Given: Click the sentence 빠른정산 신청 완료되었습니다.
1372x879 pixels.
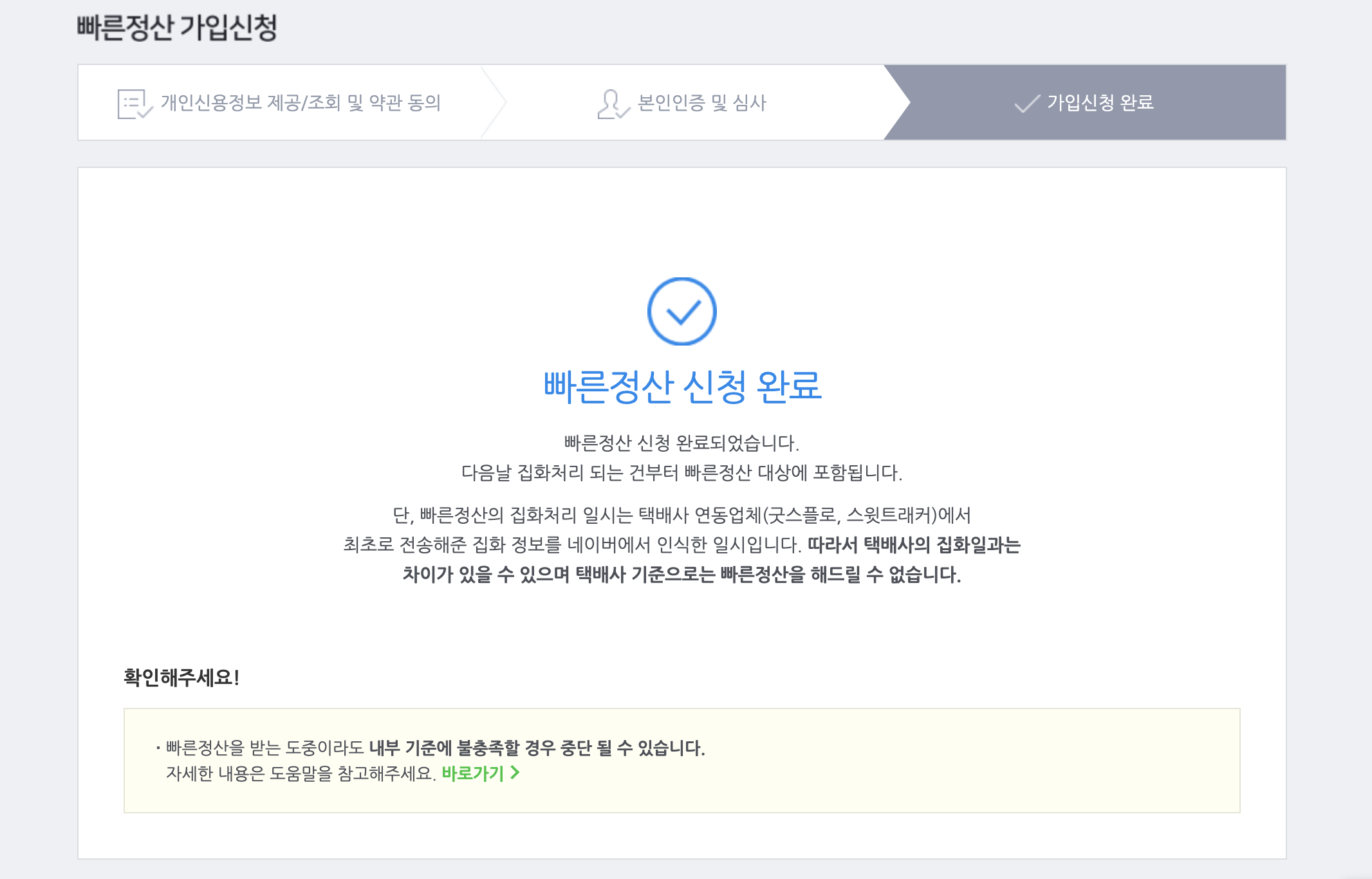Looking at the screenshot, I should 681,443.
